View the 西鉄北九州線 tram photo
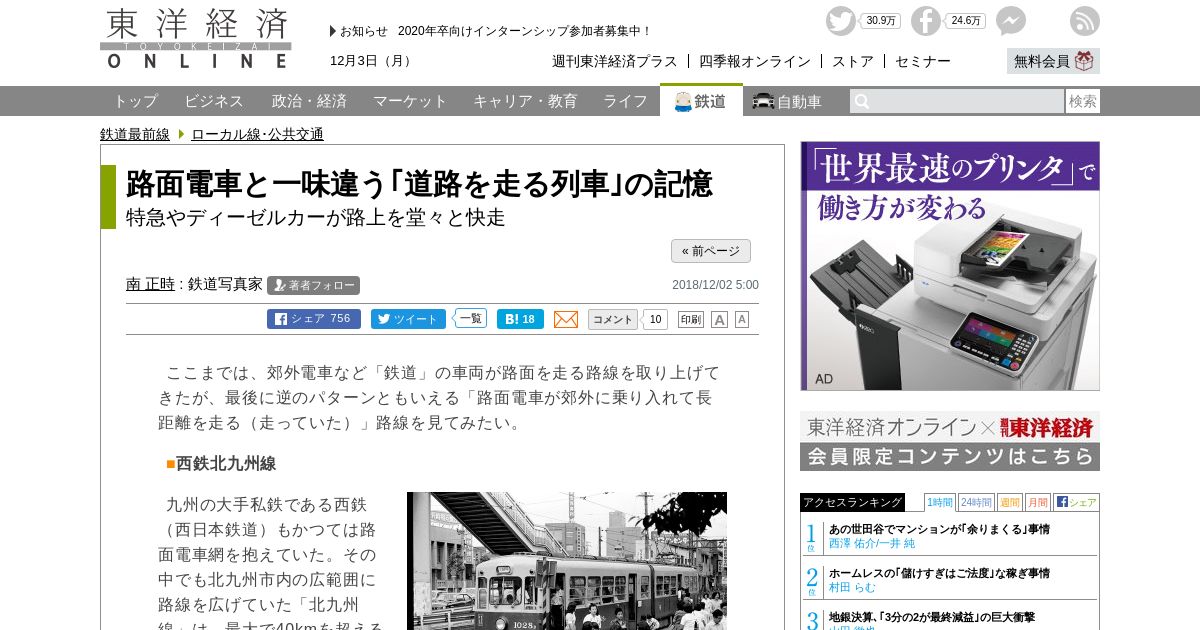Viewport: 1200px width, 630px height. [x=567, y=561]
